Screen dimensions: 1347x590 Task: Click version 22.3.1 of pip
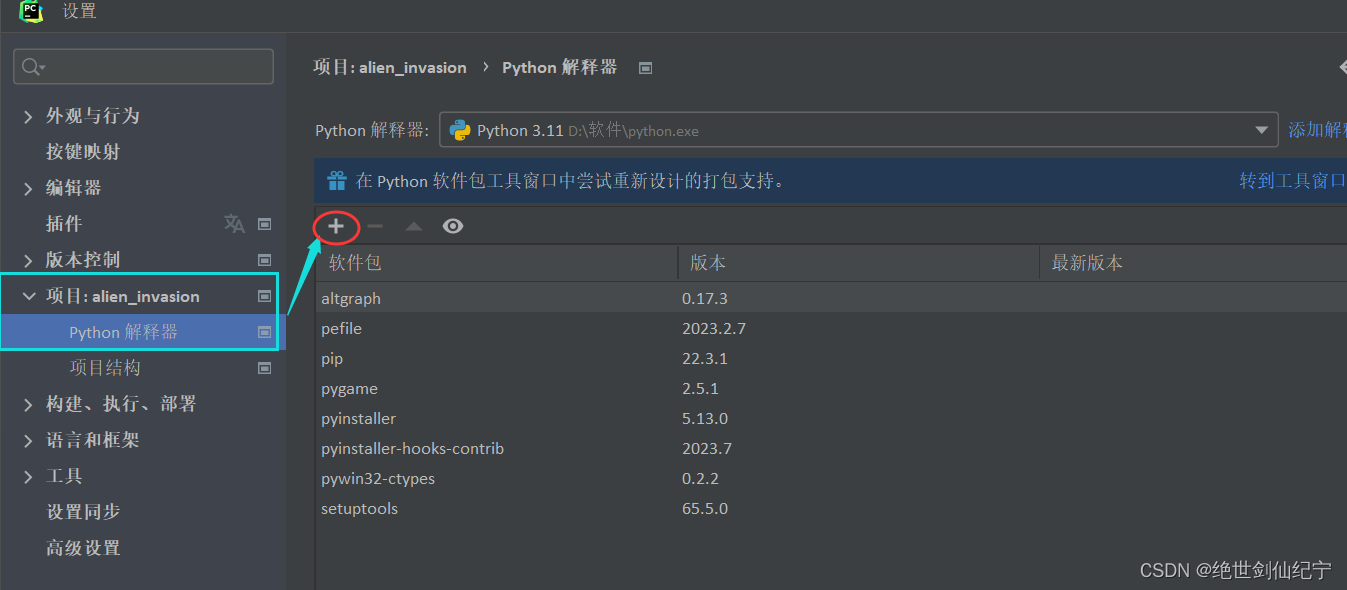point(704,358)
